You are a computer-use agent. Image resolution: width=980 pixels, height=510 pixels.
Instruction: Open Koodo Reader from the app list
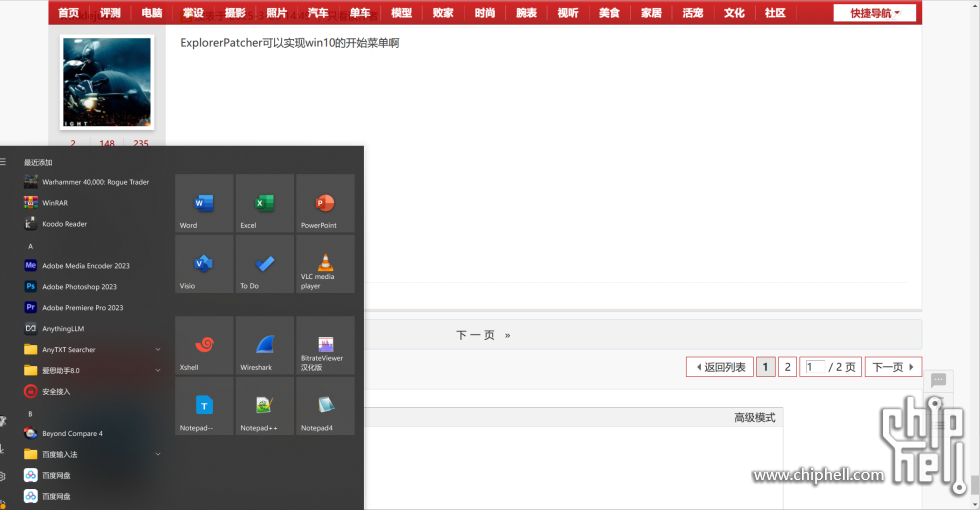pyautogui.click(x=92, y=224)
